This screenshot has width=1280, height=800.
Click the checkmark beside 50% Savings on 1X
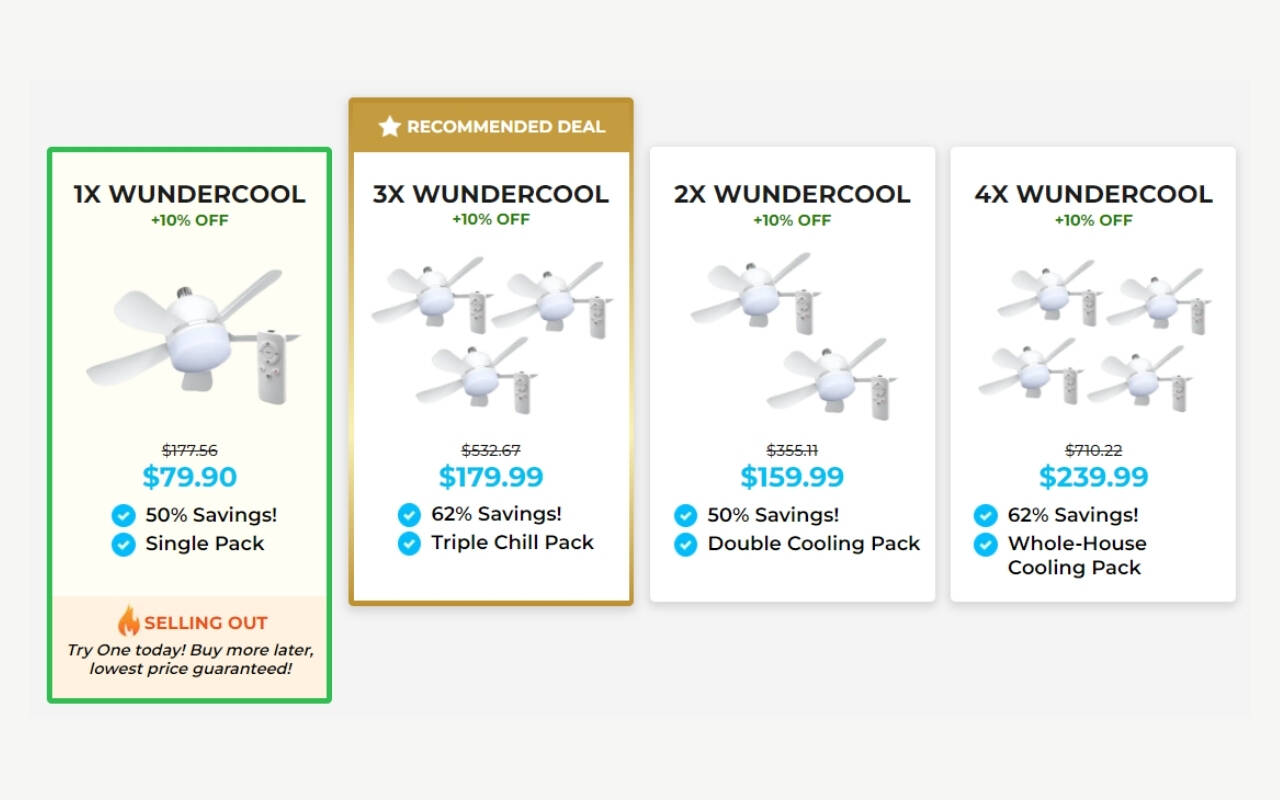[x=122, y=515]
